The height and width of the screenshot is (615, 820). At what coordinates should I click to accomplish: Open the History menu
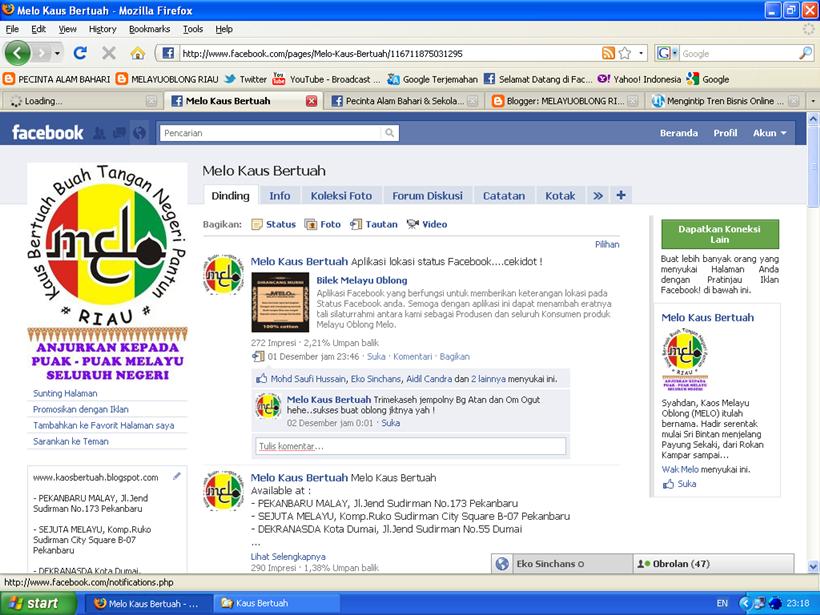(102, 29)
